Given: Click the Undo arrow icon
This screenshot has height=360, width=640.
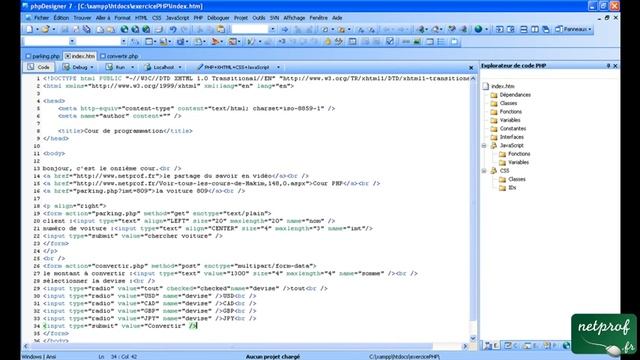Looking at the screenshot, I should tap(173, 29).
